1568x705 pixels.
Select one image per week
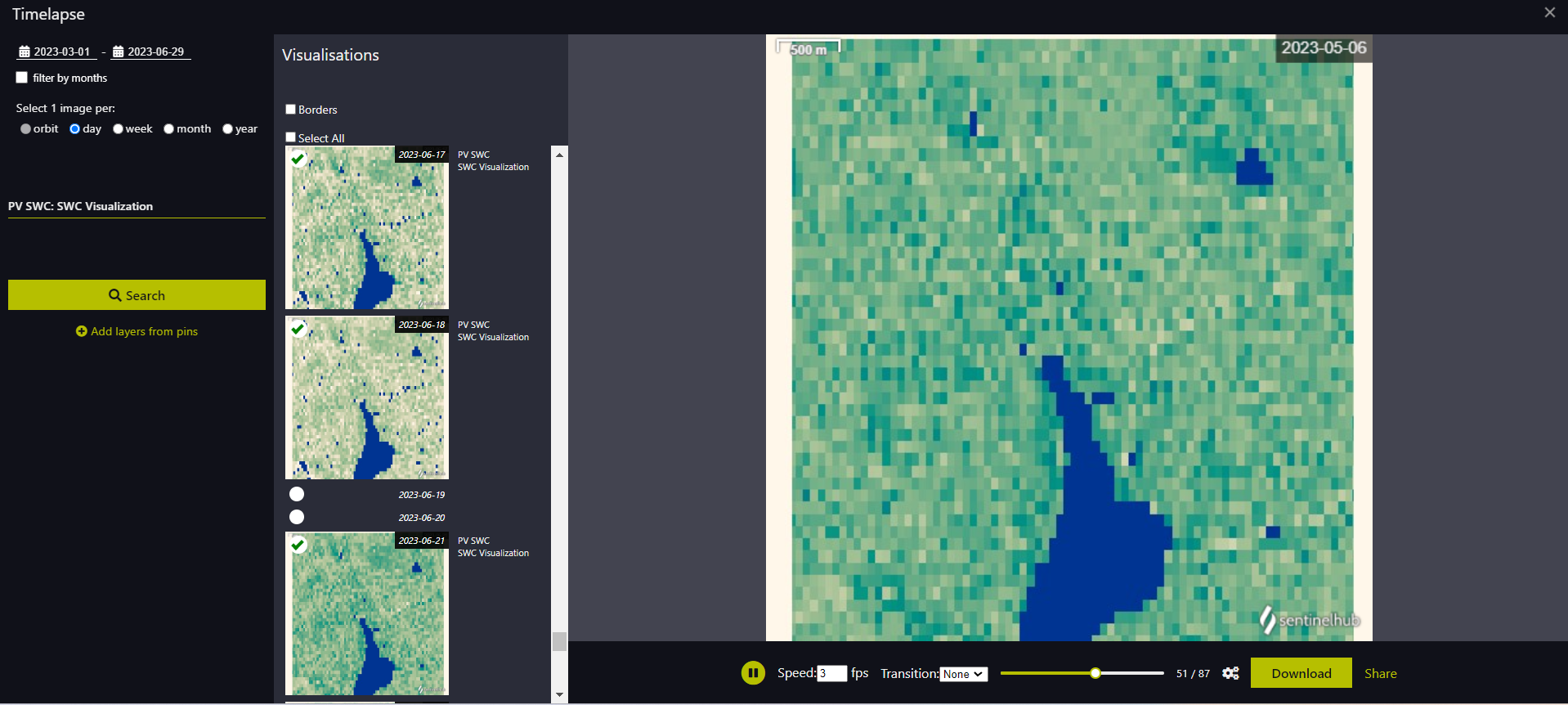tap(118, 129)
